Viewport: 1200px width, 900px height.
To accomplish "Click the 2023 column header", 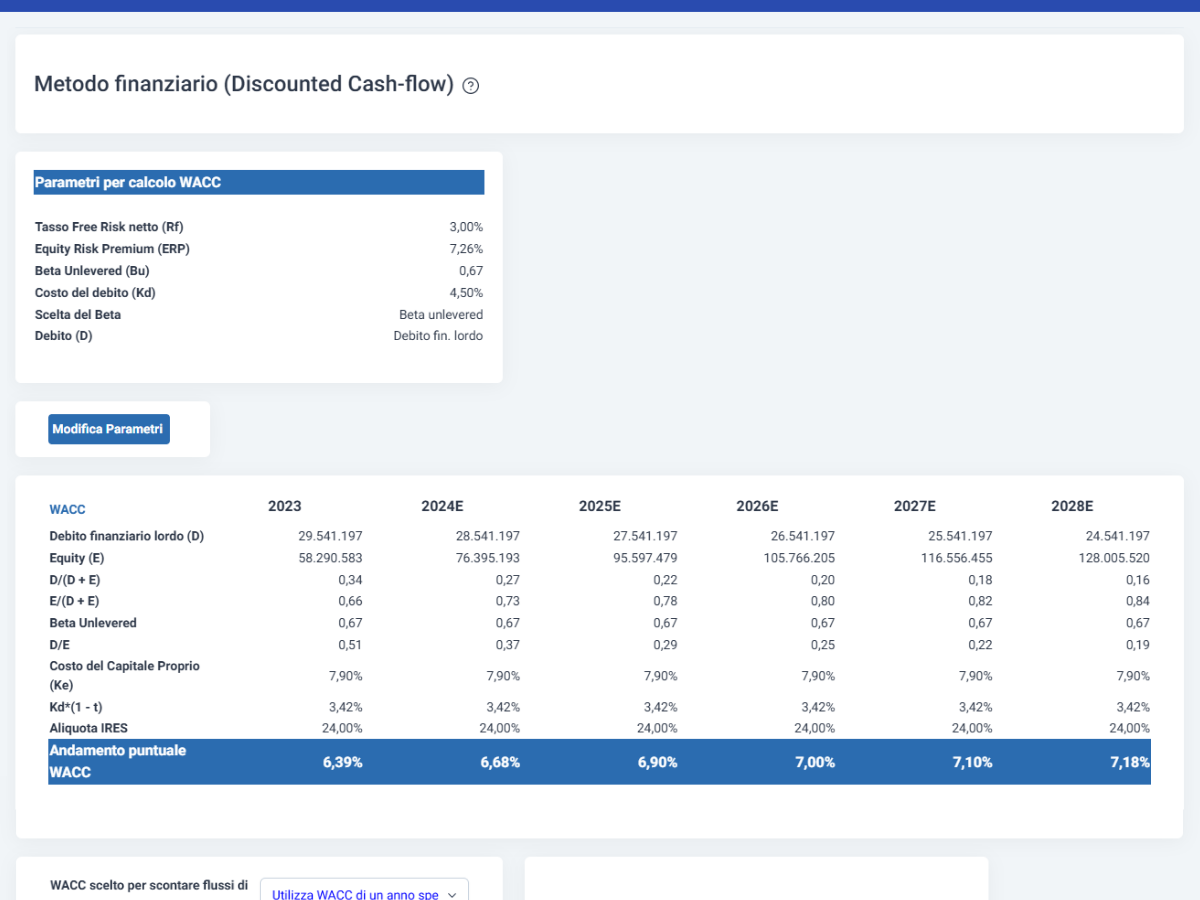I will tap(285, 506).
